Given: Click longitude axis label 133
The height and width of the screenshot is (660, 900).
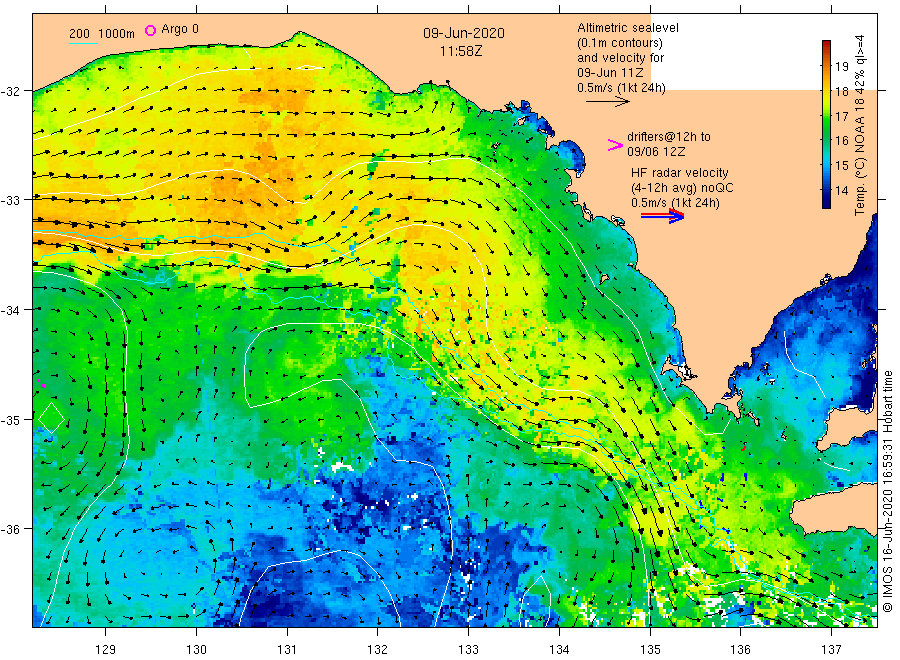Looking at the screenshot, I should 468,650.
